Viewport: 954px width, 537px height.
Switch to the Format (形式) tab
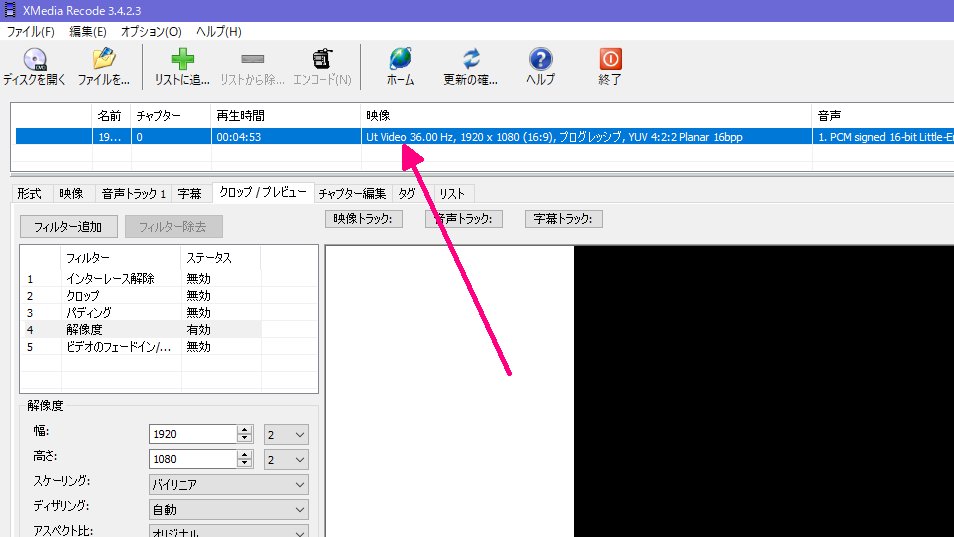tap(29, 193)
